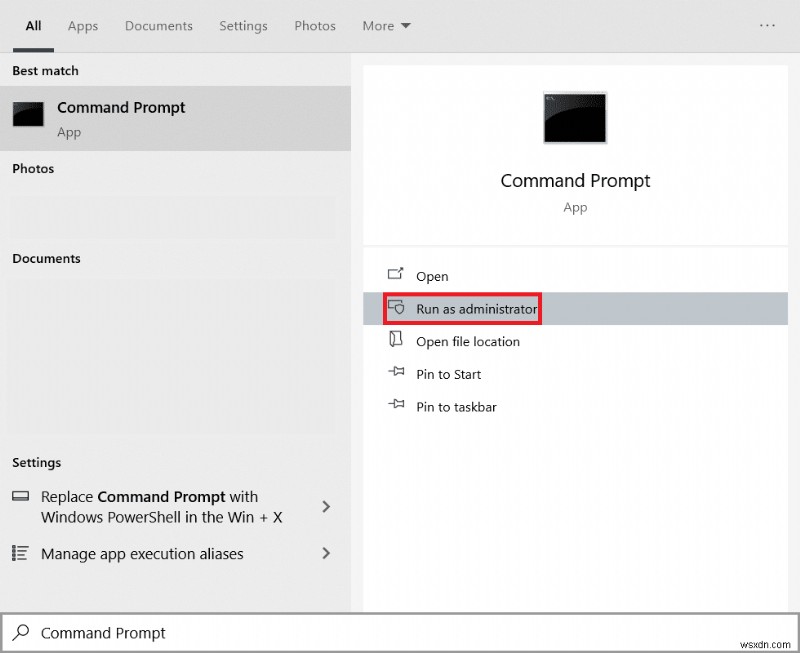Image resolution: width=800 pixels, height=653 pixels.
Task: Switch to the Apps tab
Action: (x=82, y=26)
